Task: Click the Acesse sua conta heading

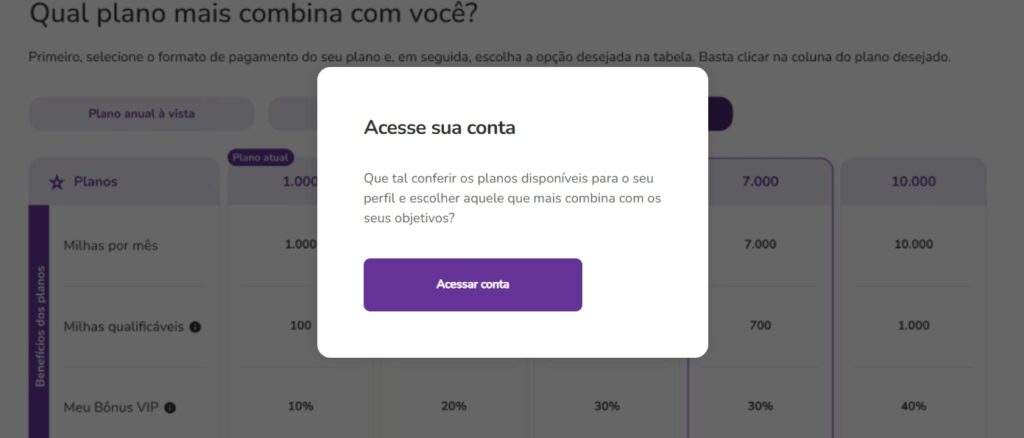Action: 440,127
